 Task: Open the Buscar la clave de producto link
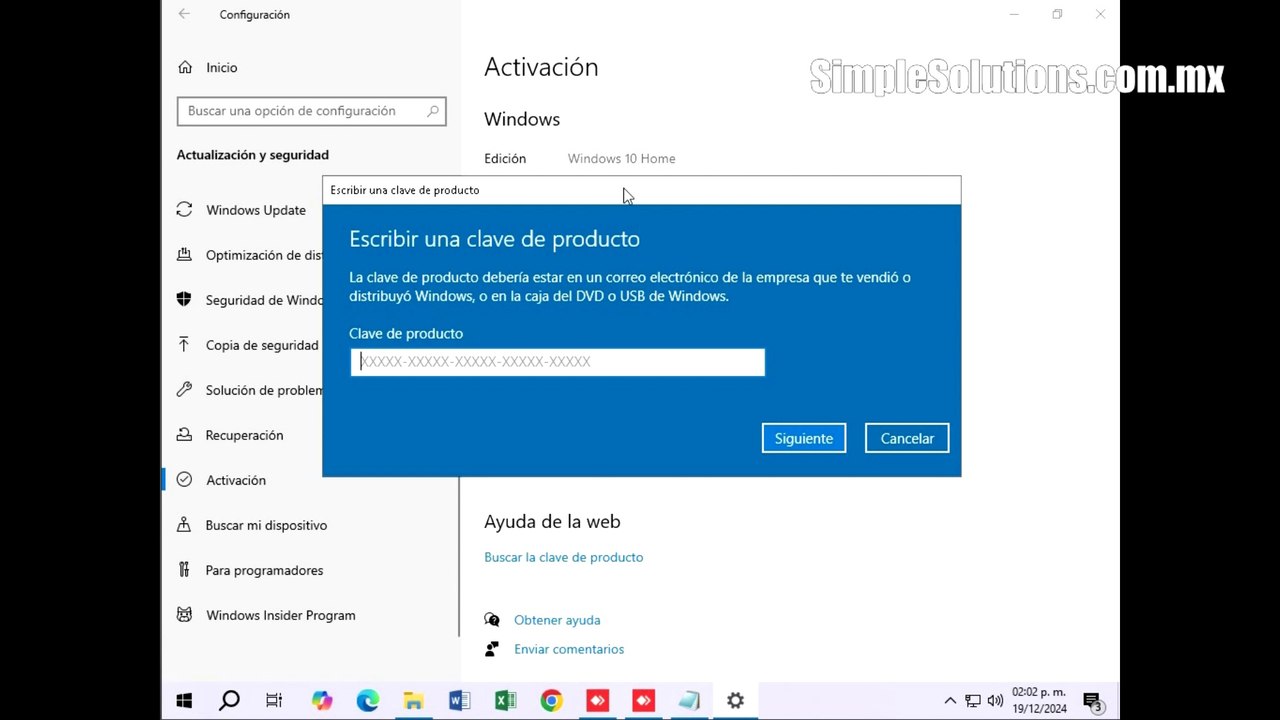pyautogui.click(x=564, y=557)
